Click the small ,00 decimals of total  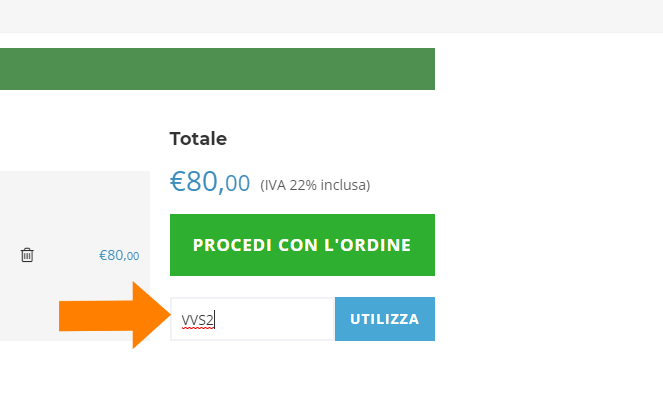[236, 184]
